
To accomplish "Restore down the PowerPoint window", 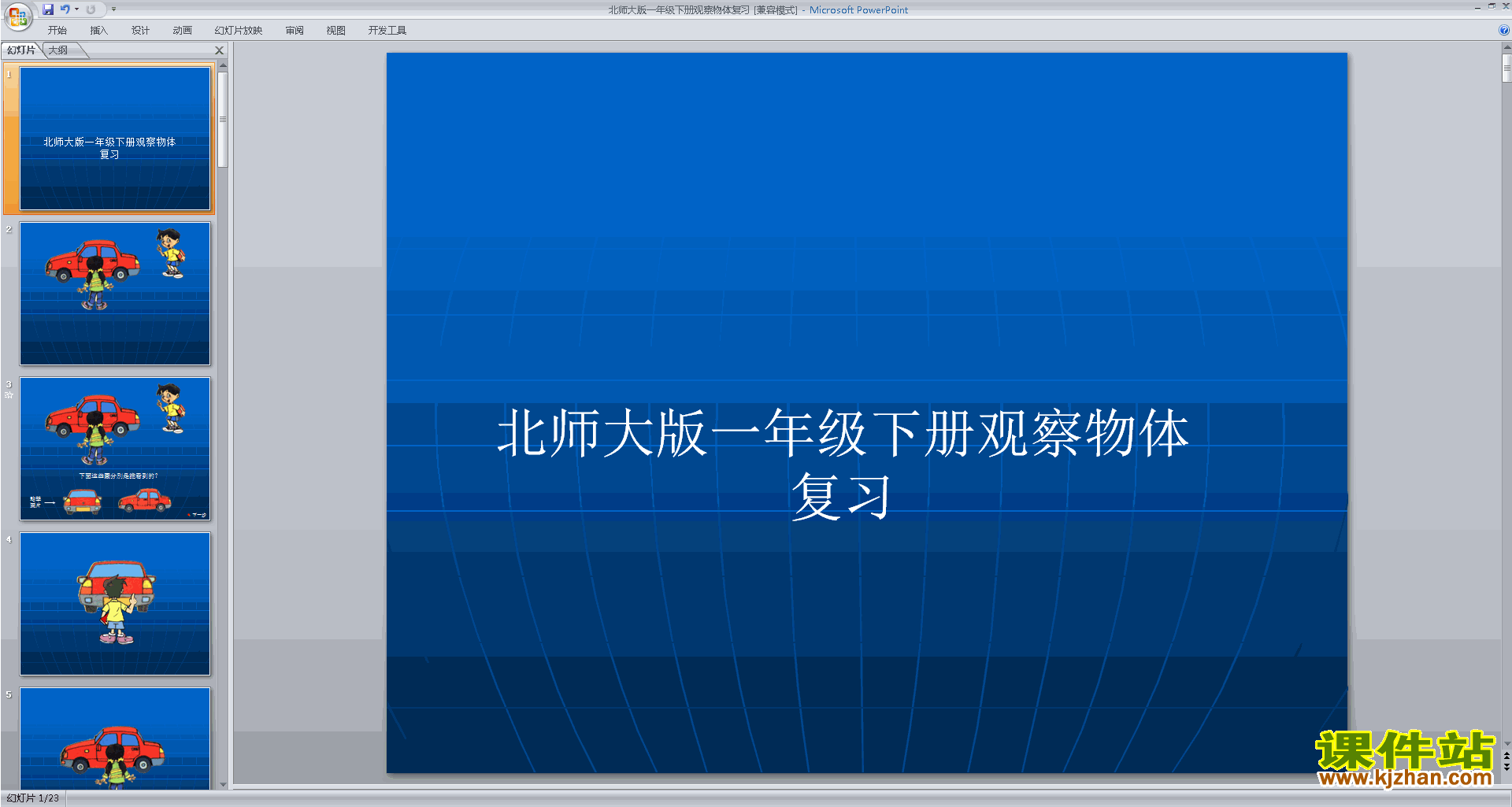I will point(1492,6).
